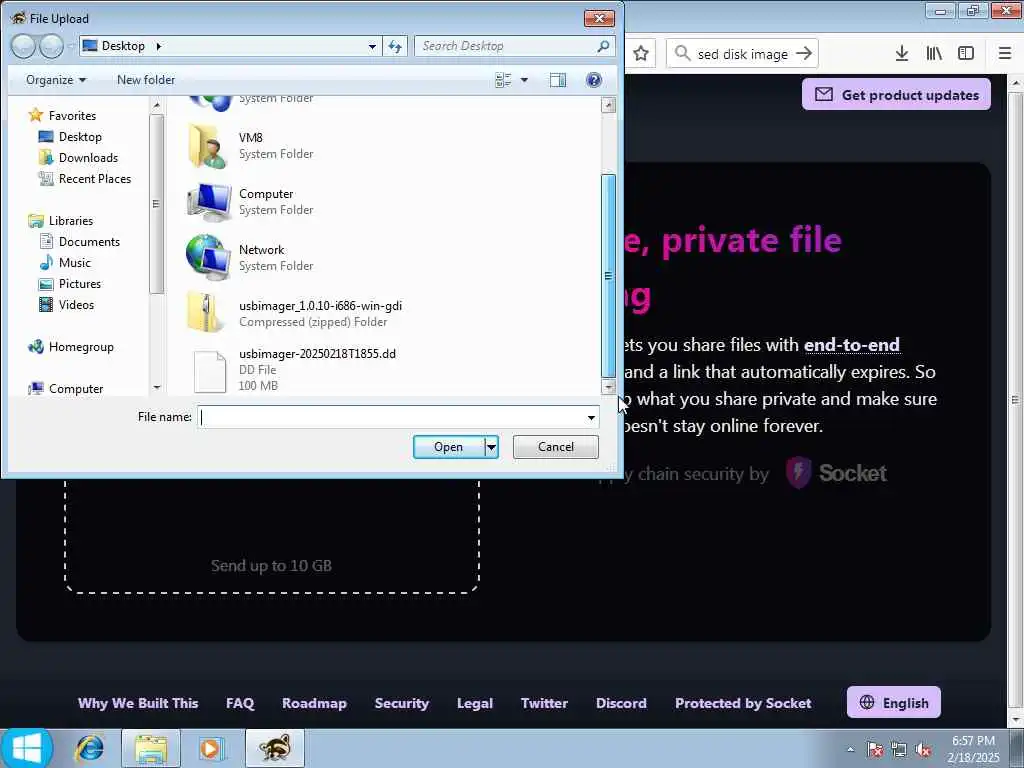Expand the Desktop breadcrumb arrow
The height and width of the screenshot is (768, 1024).
(x=159, y=46)
